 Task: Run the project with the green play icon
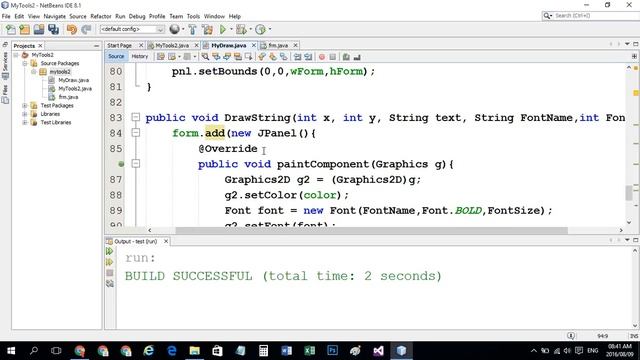223,29
